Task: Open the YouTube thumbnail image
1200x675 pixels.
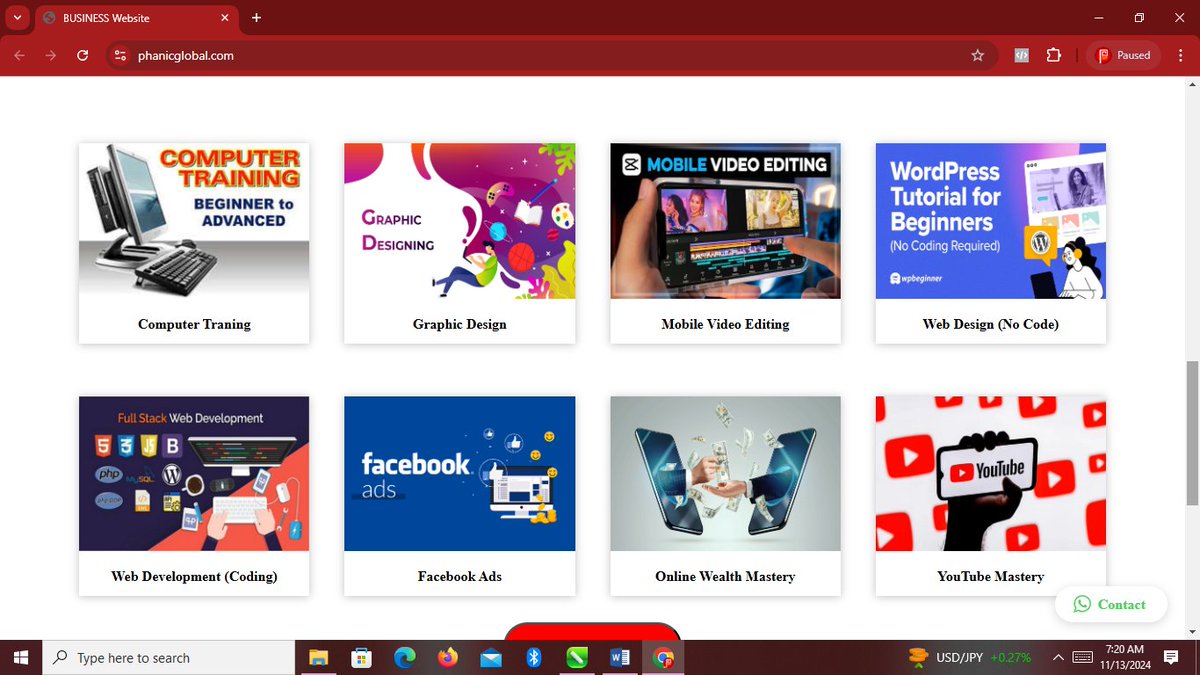Action: click(991, 474)
